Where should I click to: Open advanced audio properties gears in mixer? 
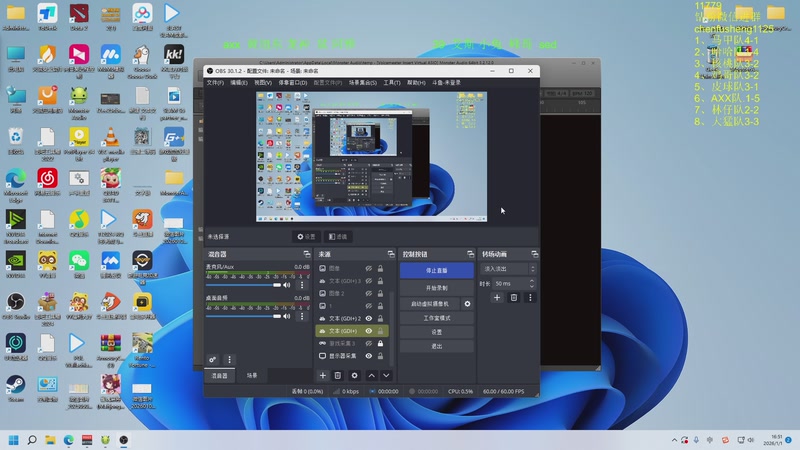coord(212,360)
